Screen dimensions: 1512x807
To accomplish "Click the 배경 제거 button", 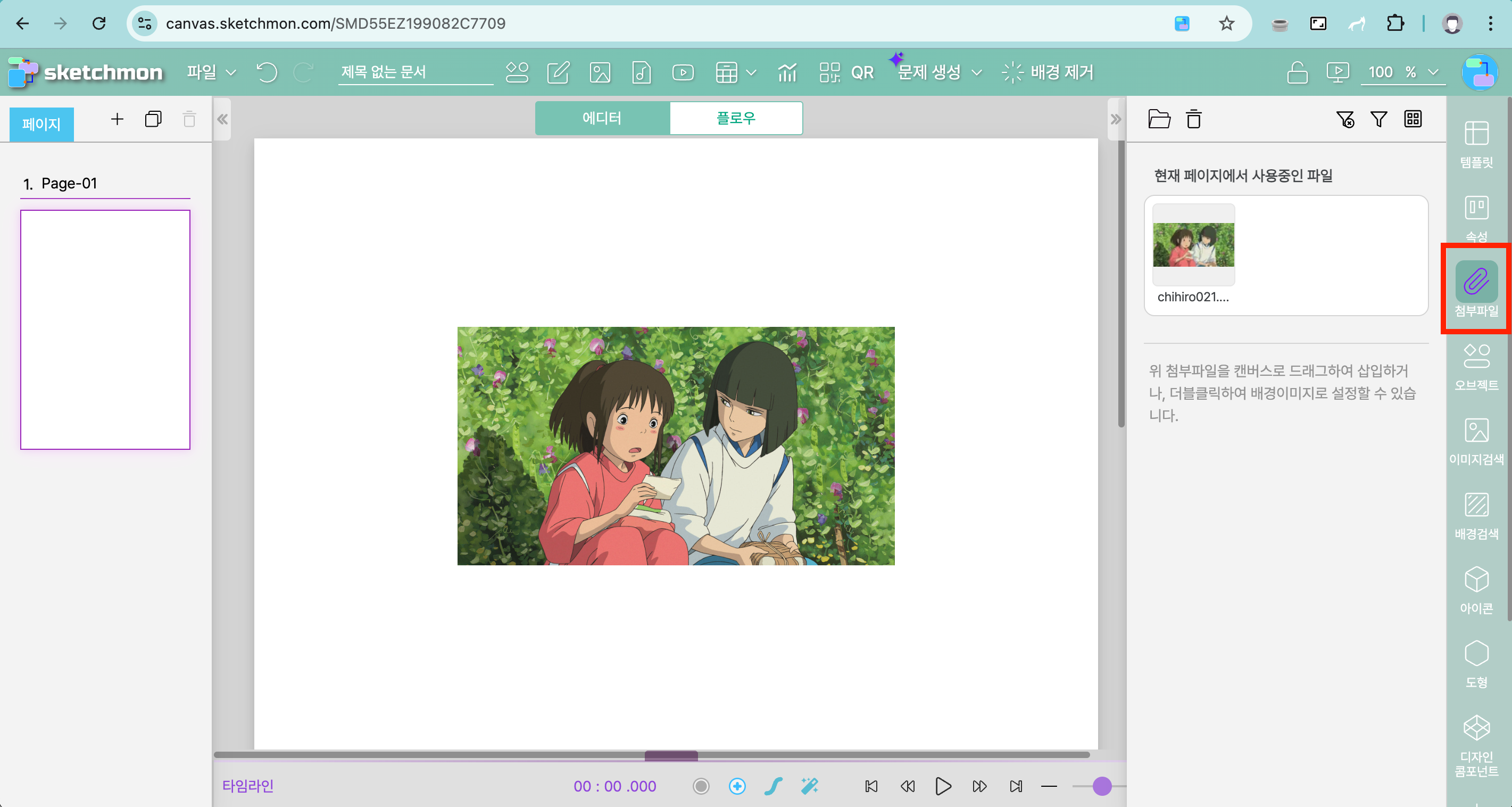I will pyautogui.click(x=1047, y=72).
